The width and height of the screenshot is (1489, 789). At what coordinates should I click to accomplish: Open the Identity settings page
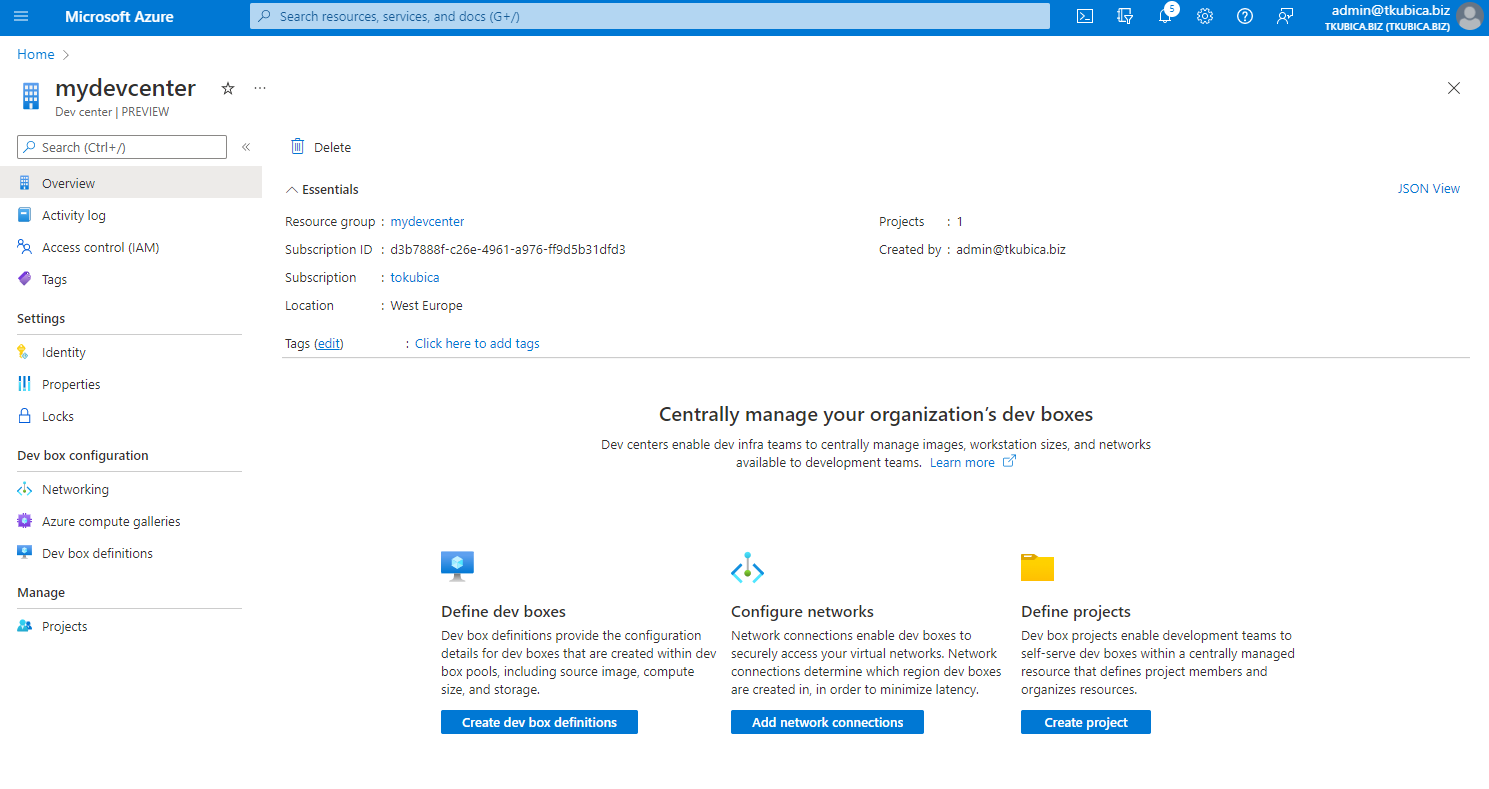(x=131, y=352)
